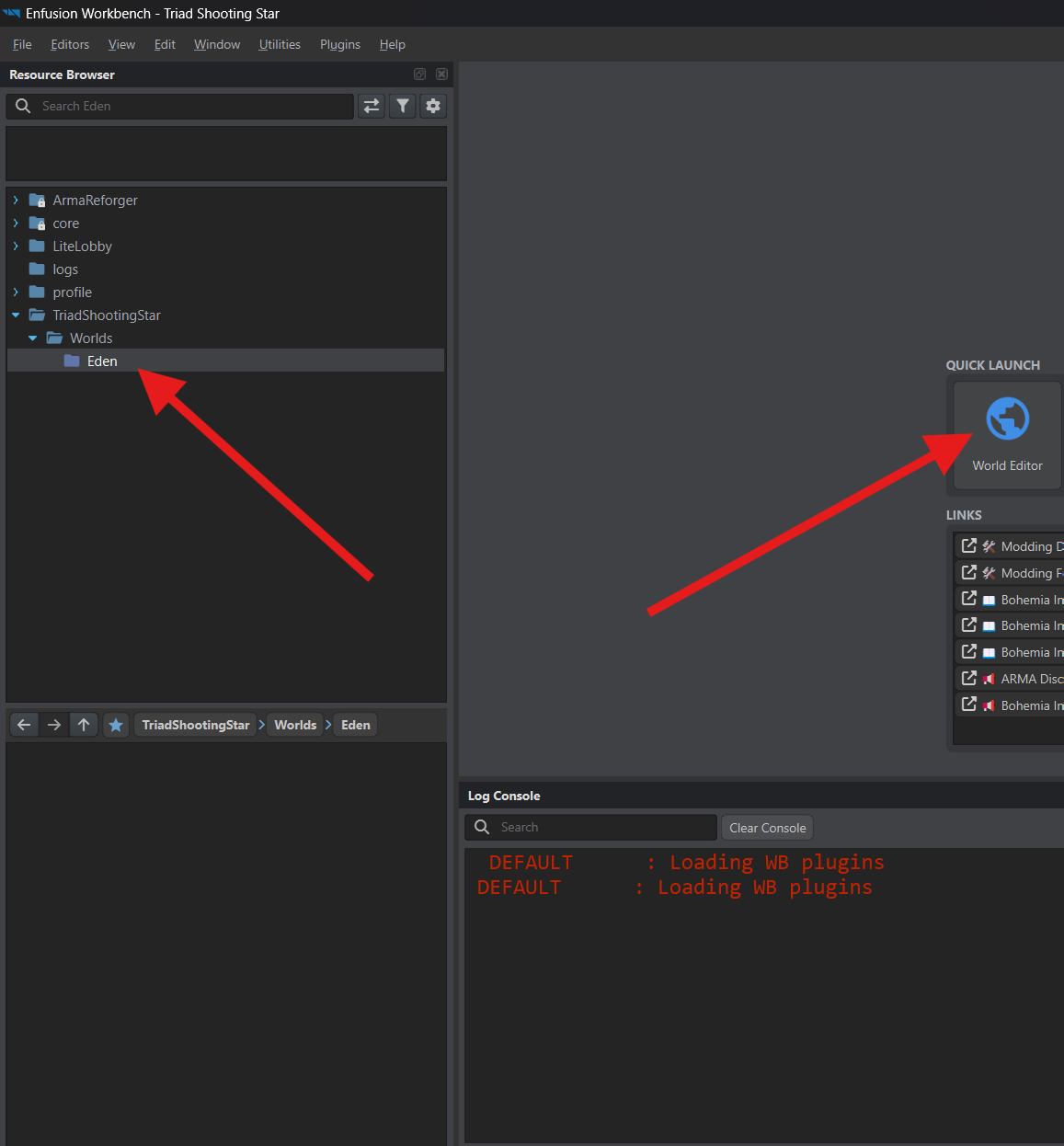The image size is (1064, 1146).
Task: Open the Plugins menu
Action: pos(340,44)
